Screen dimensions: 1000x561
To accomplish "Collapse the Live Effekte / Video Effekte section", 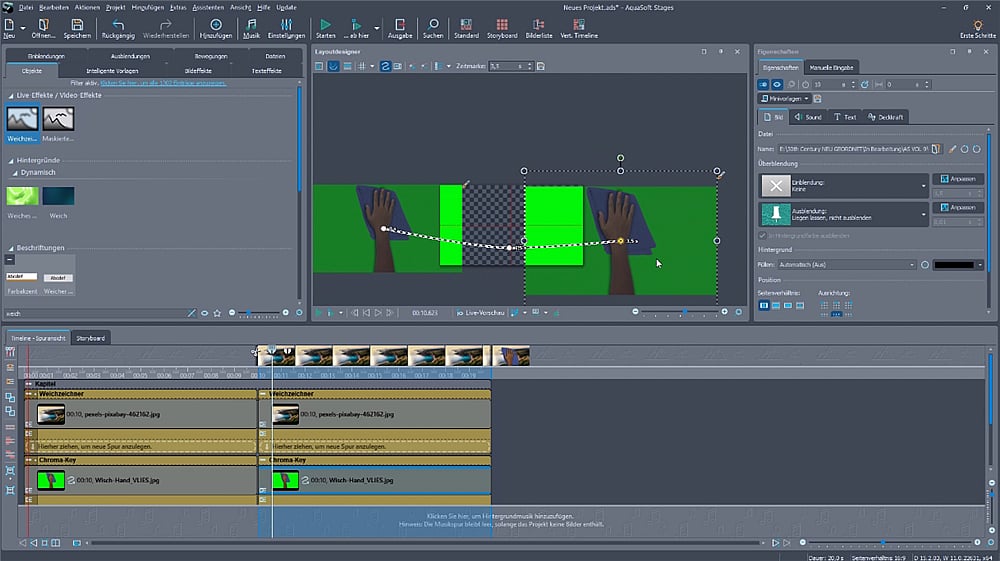I will click(10, 95).
